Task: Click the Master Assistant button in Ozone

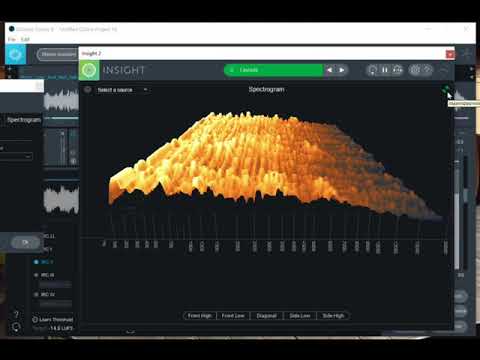Action: pyautogui.click(x=58, y=54)
